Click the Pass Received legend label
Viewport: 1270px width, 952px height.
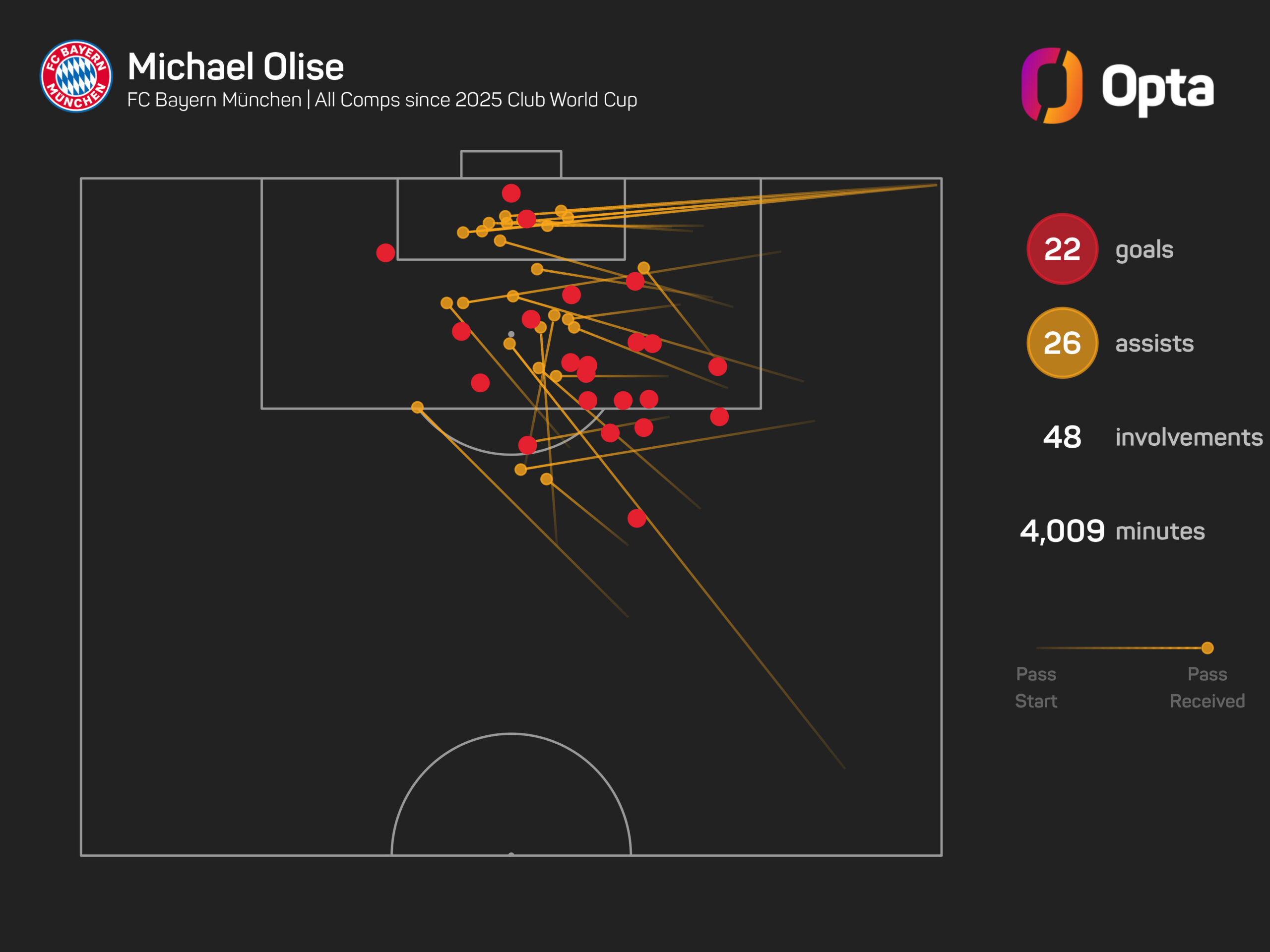click(1207, 687)
